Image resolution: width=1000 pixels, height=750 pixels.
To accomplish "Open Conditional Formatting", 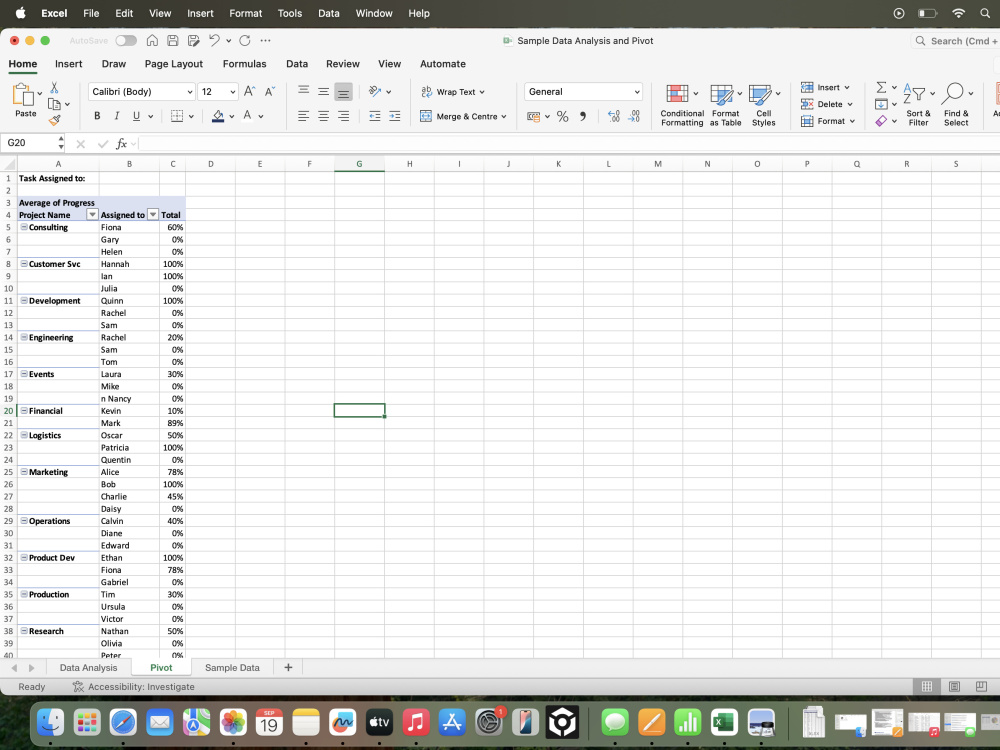I will [x=682, y=105].
